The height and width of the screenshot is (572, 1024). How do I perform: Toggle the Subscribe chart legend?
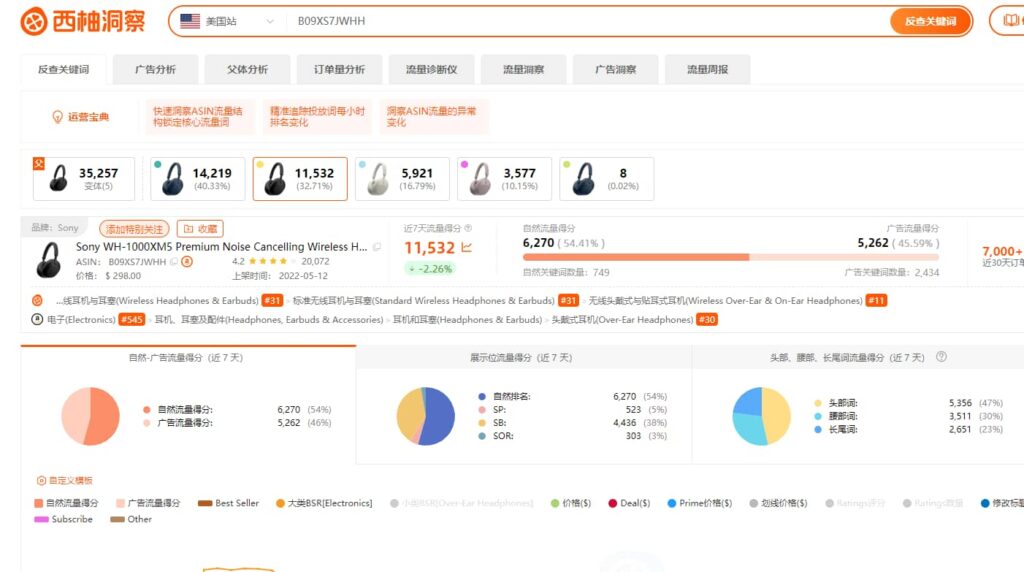63,519
